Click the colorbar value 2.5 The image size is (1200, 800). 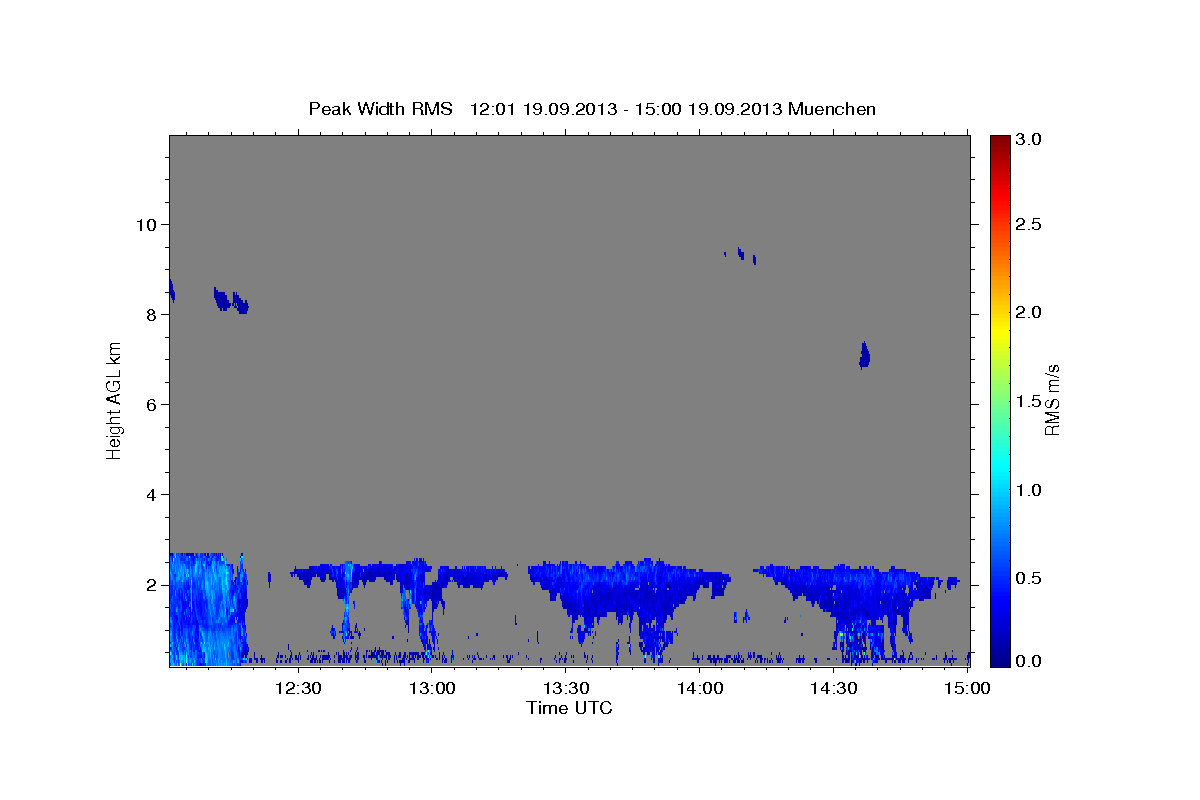(1030, 224)
